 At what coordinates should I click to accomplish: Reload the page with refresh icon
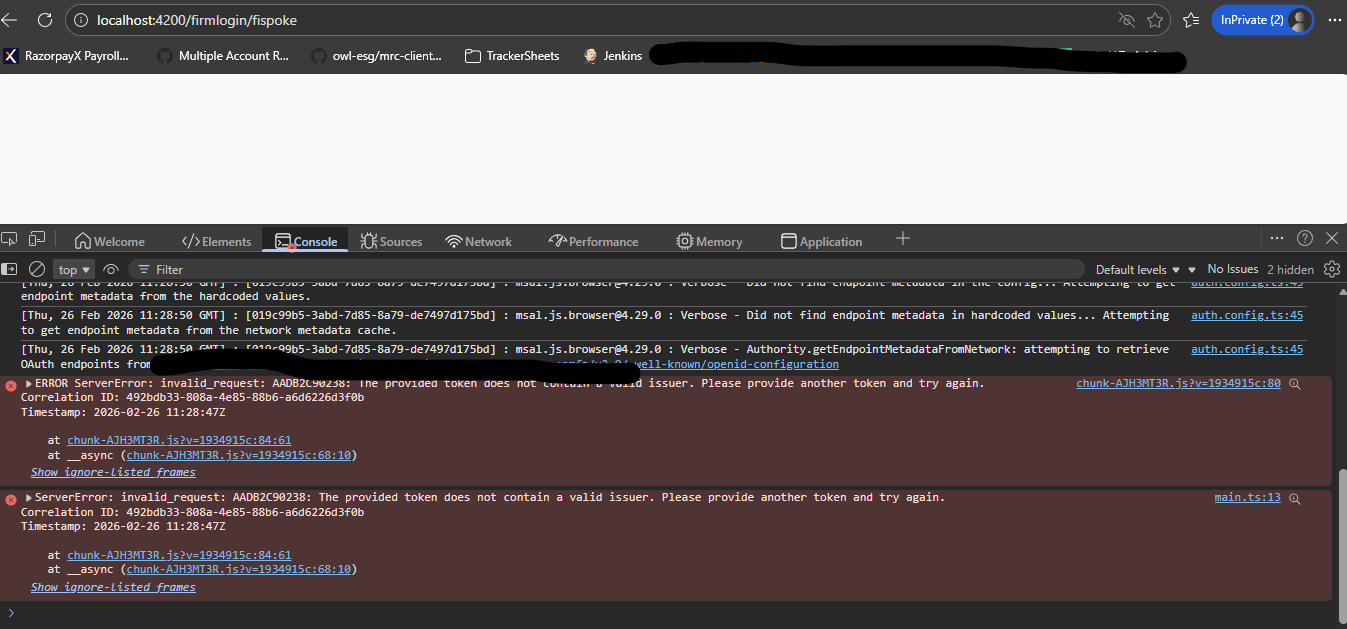tap(45, 20)
